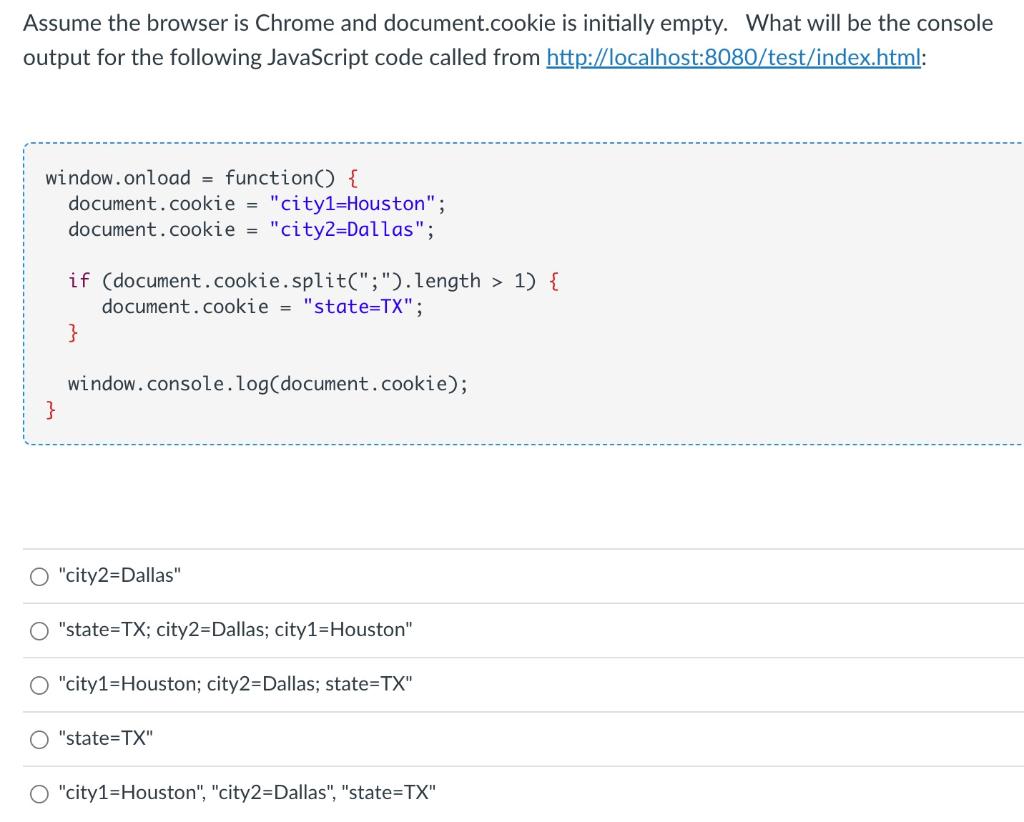Screen dimensions: 1024x822
Task: Click the "city2=Dallas" answer label text
Action: pyautogui.click(x=120, y=575)
